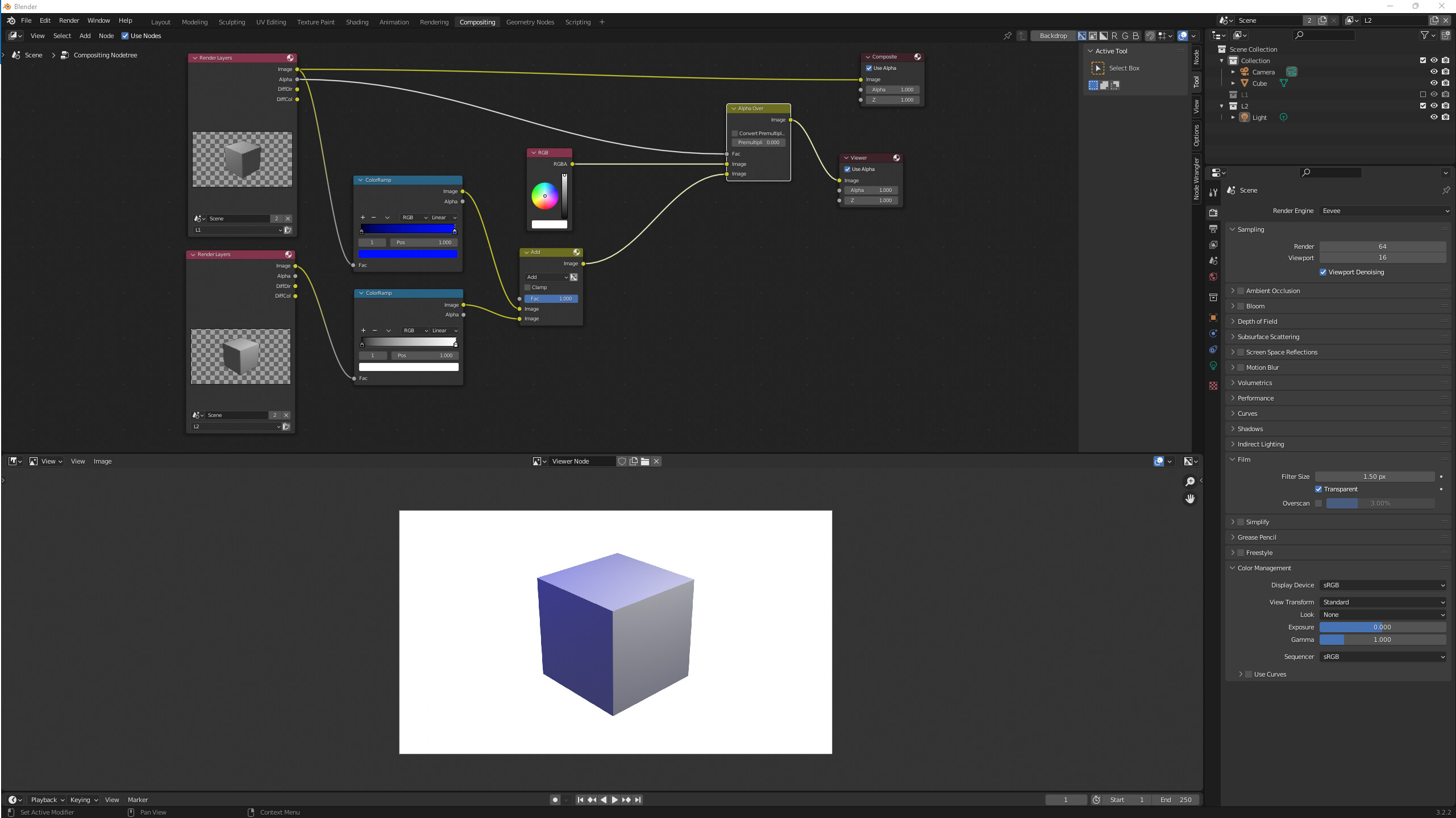Click the pan hand icon in viewer
The width and height of the screenshot is (1456, 818).
[x=1189, y=499]
